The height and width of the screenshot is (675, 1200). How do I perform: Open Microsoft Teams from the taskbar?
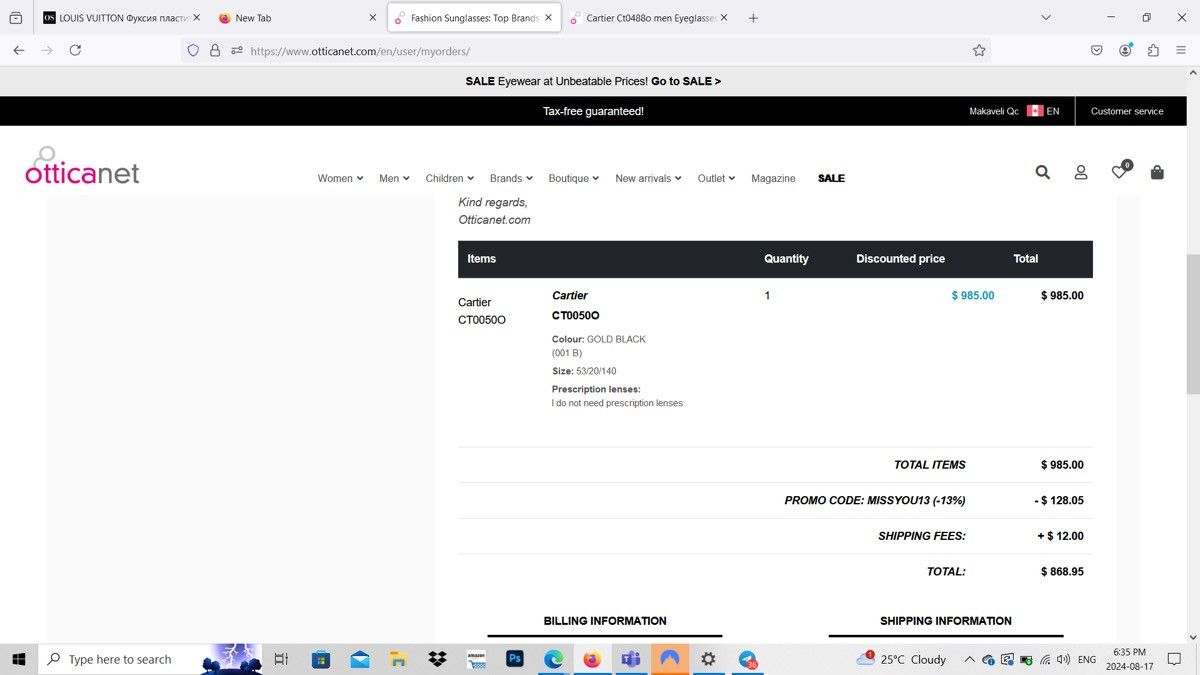click(631, 659)
